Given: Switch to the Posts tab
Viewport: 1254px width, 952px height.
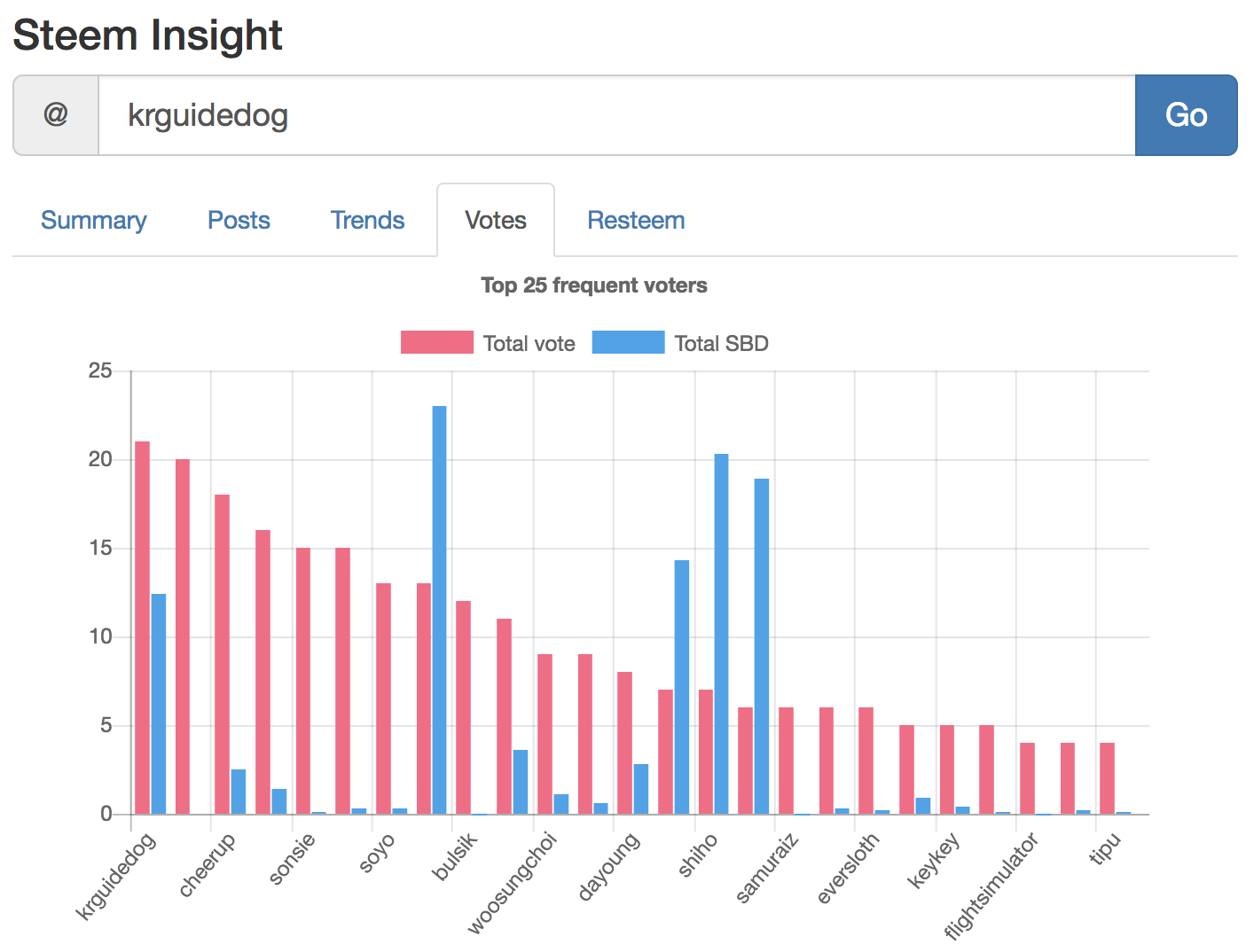Looking at the screenshot, I should tap(239, 220).
